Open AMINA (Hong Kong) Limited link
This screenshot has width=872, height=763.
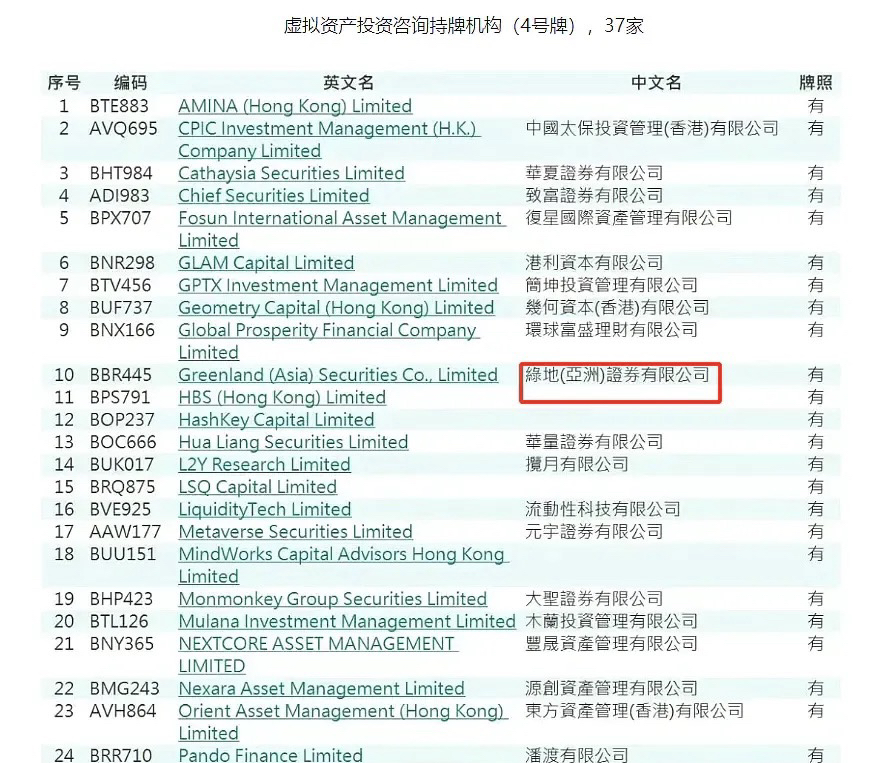[295, 106]
